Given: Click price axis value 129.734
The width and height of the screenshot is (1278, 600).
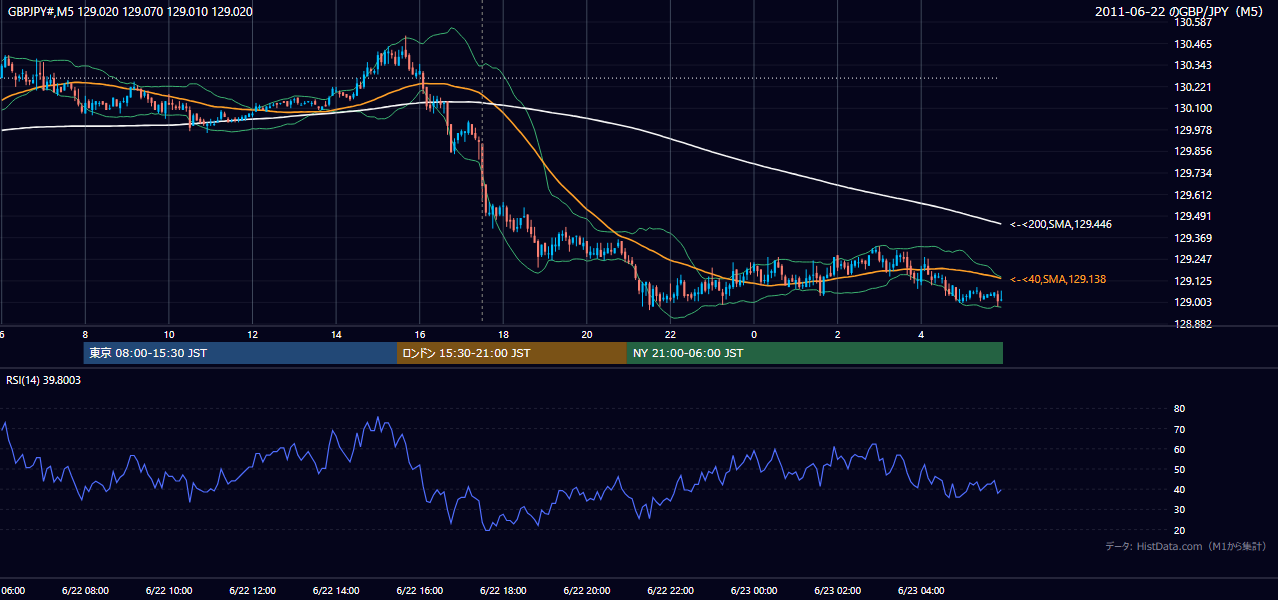Looking at the screenshot, I should [x=1193, y=173].
